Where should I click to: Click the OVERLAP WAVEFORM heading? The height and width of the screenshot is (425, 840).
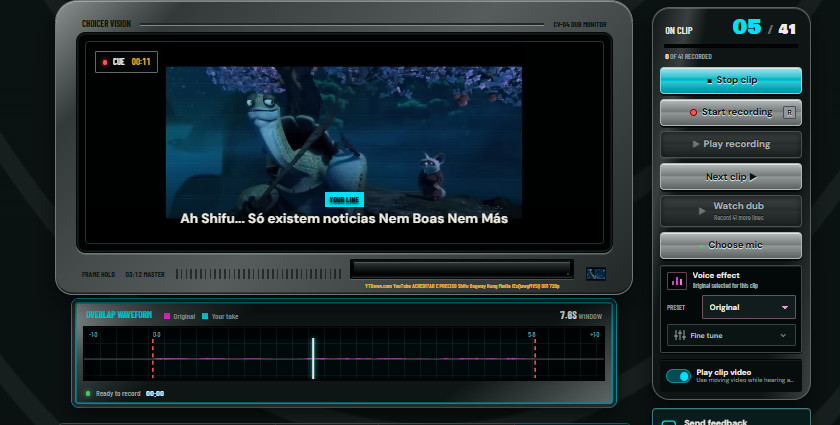[119, 315]
